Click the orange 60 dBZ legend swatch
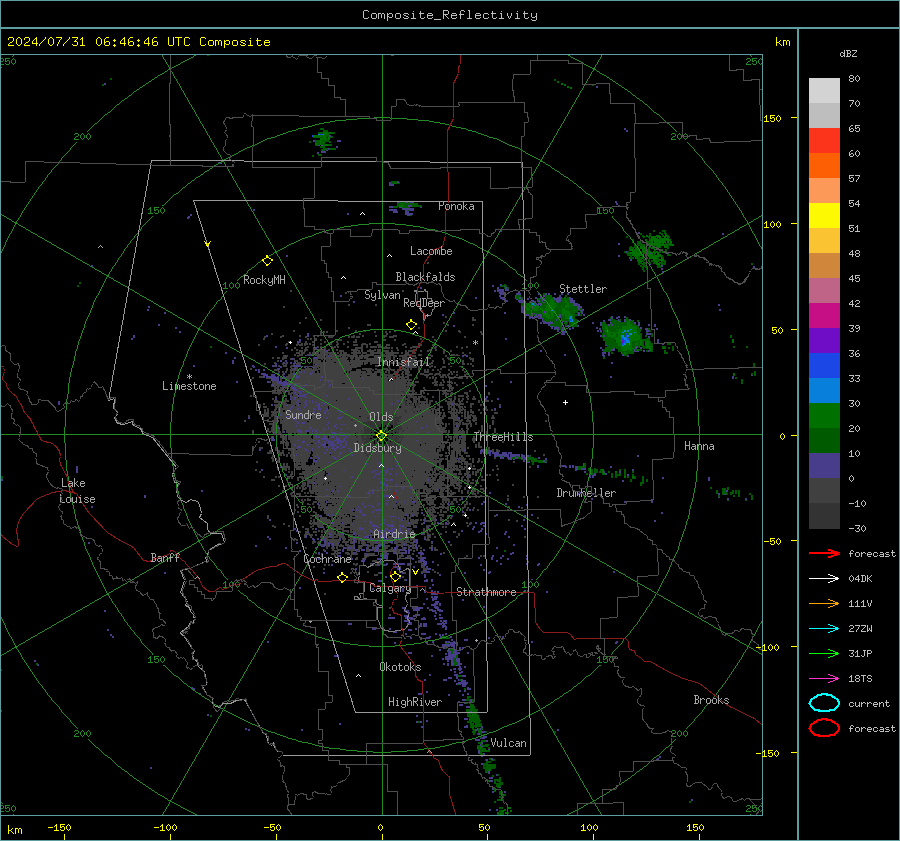The image size is (900, 841). [x=824, y=165]
